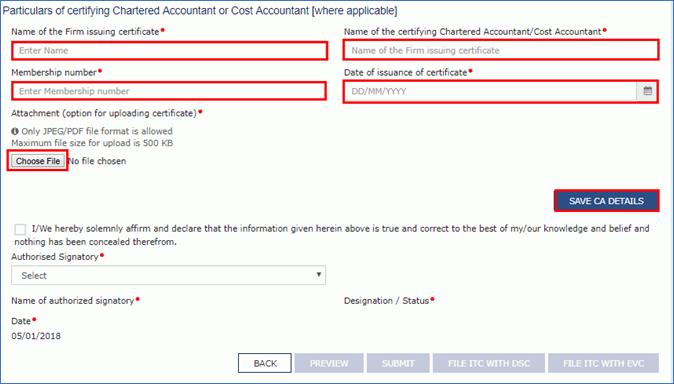The image size is (674, 384).
Task: Click the Authorised Signatory dropdown arrow
Action: [319, 274]
